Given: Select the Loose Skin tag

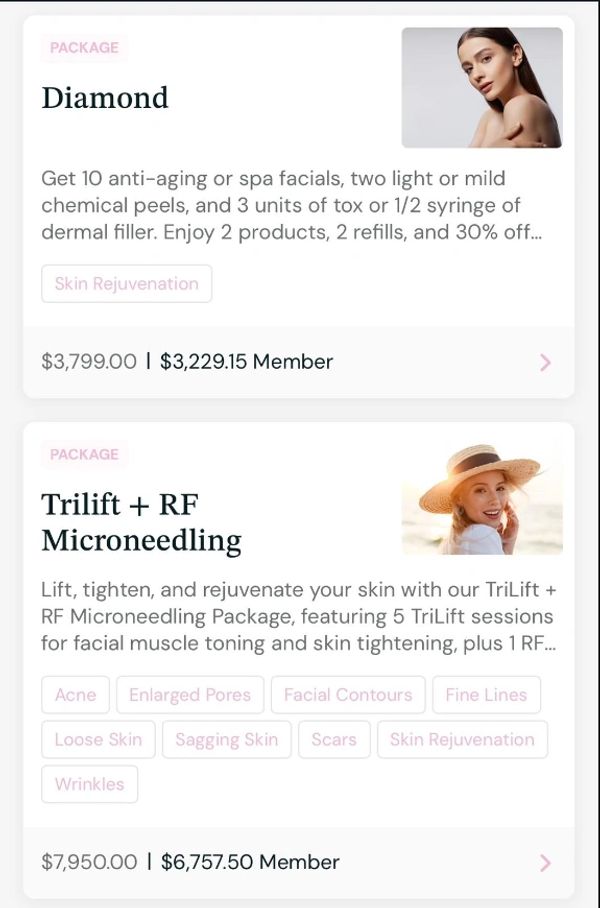Looking at the screenshot, I should point(98,740).
